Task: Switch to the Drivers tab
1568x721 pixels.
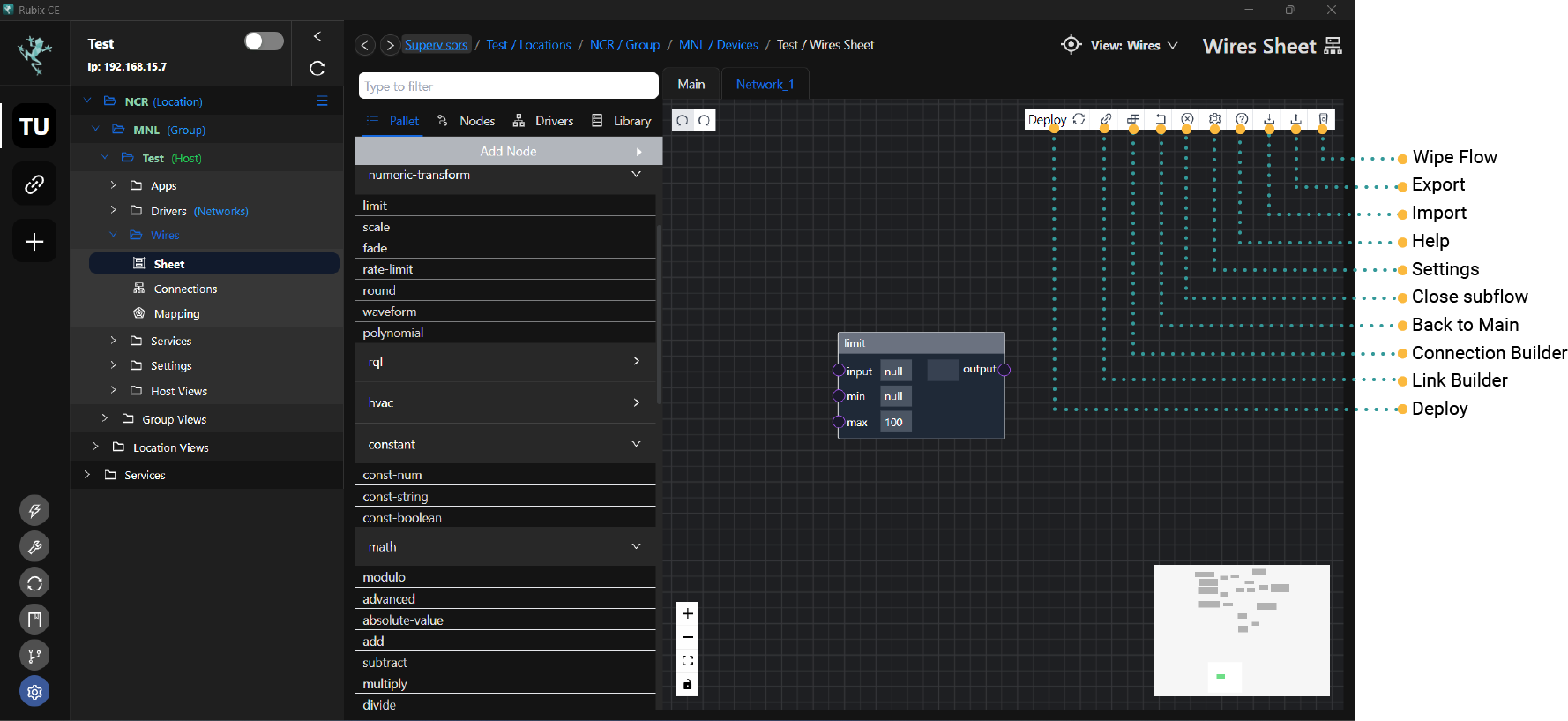Action: click(543, 121)
